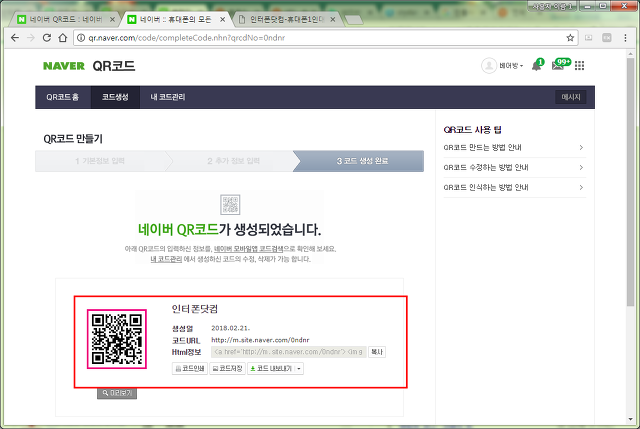Open the QR코드홈 menu
The height and width of the screenshot is (429, 640).
click(x=62, y=97)
